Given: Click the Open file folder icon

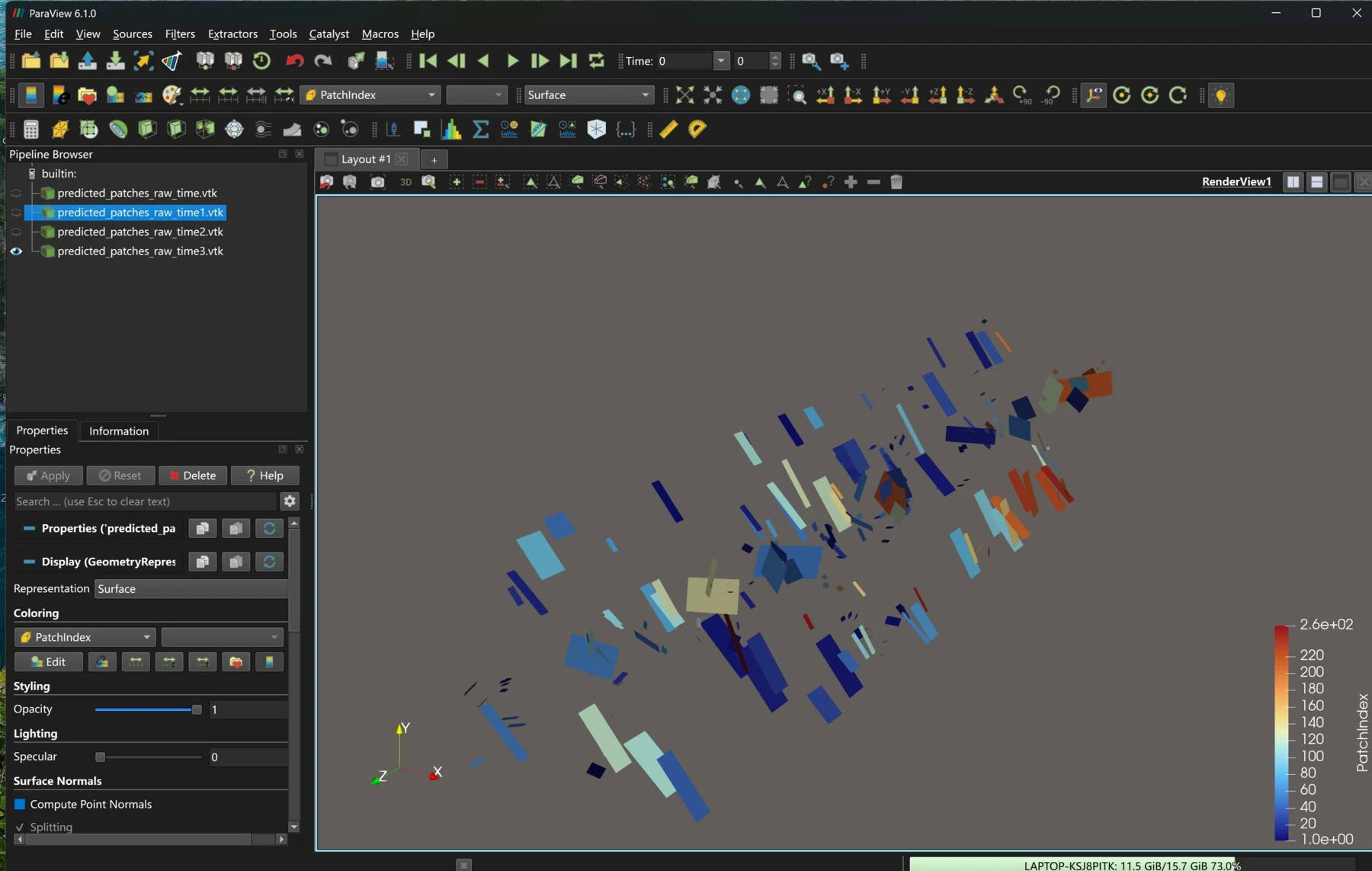Looking at the screenshot, I should coord(31,61).
